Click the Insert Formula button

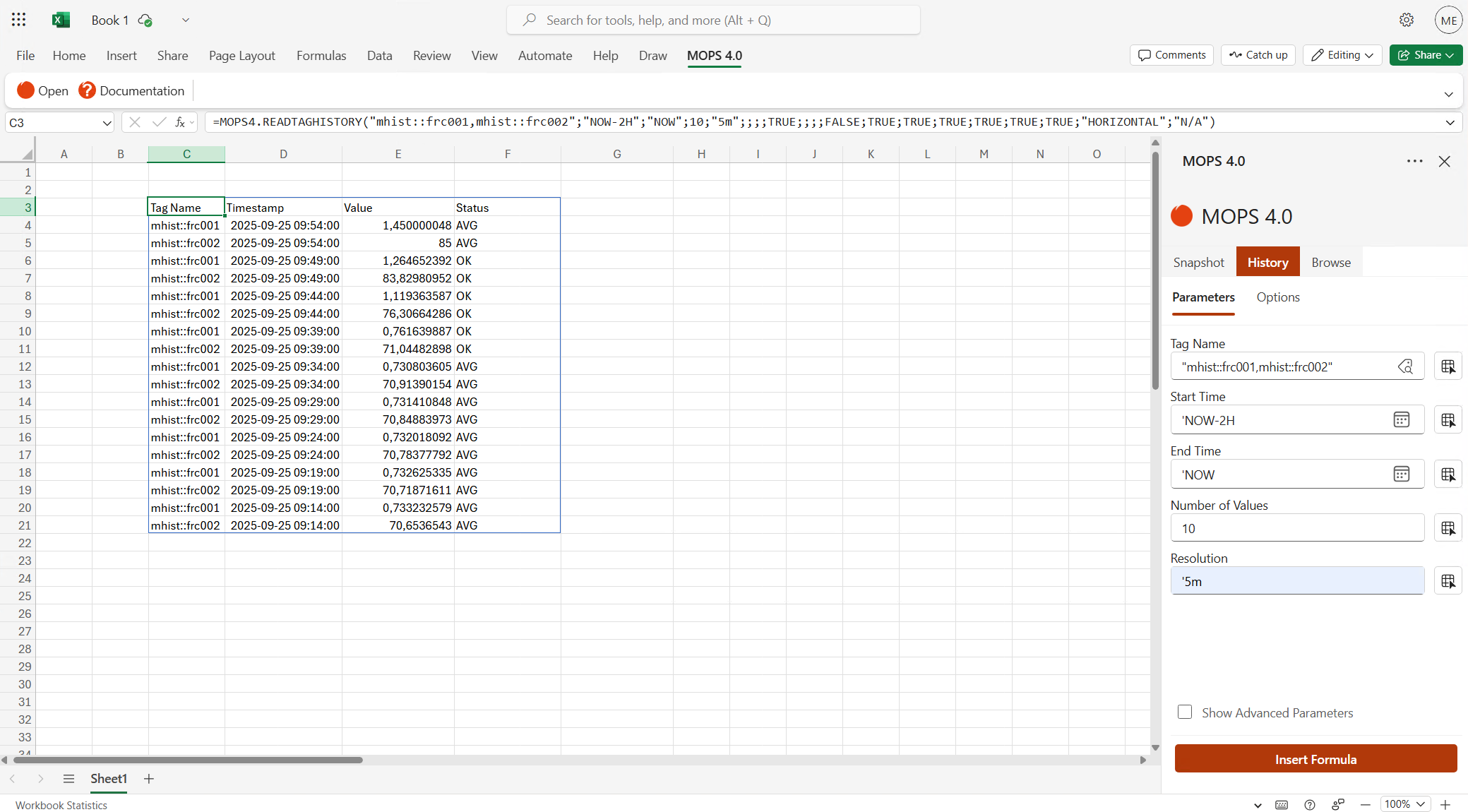point(1315,758)
